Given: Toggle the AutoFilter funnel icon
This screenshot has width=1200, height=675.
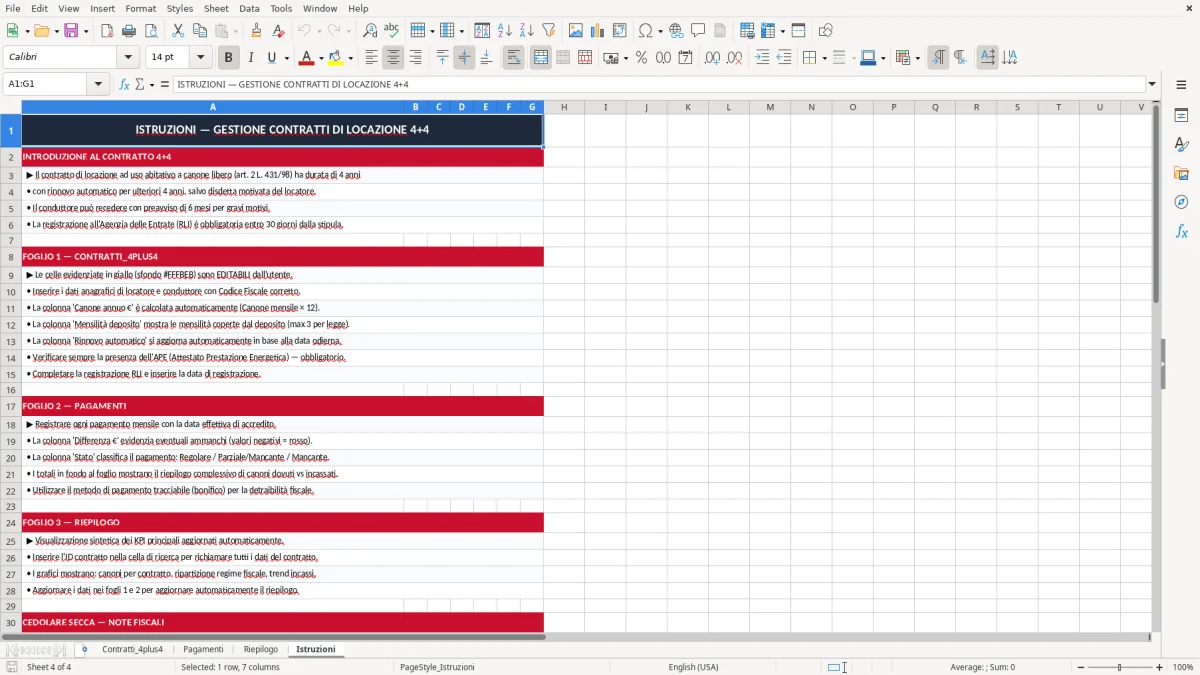Looking at the screenshot, I should click(x=548, y=31).
